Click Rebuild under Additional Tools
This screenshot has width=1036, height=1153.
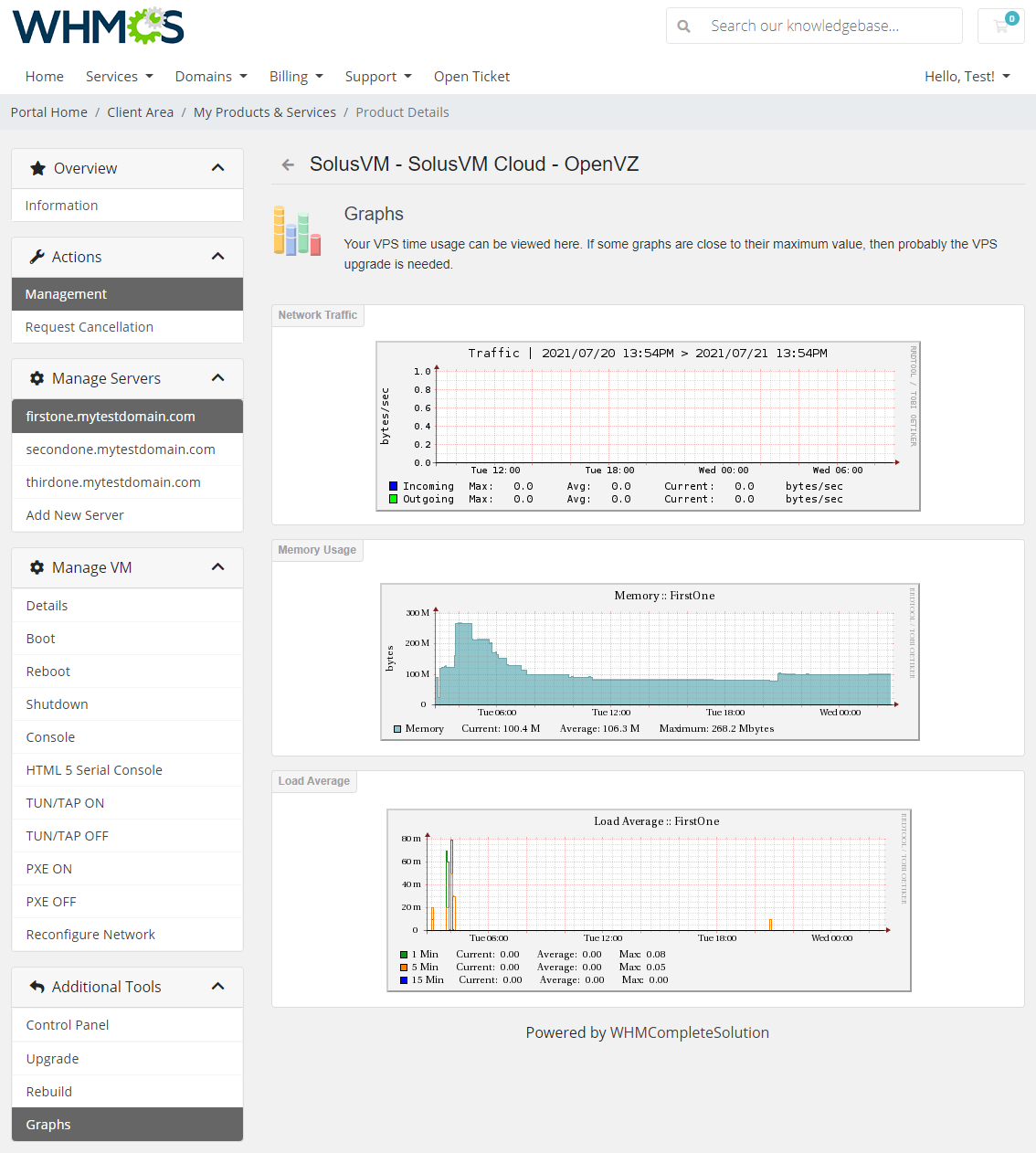click(x=127, y=1092)
